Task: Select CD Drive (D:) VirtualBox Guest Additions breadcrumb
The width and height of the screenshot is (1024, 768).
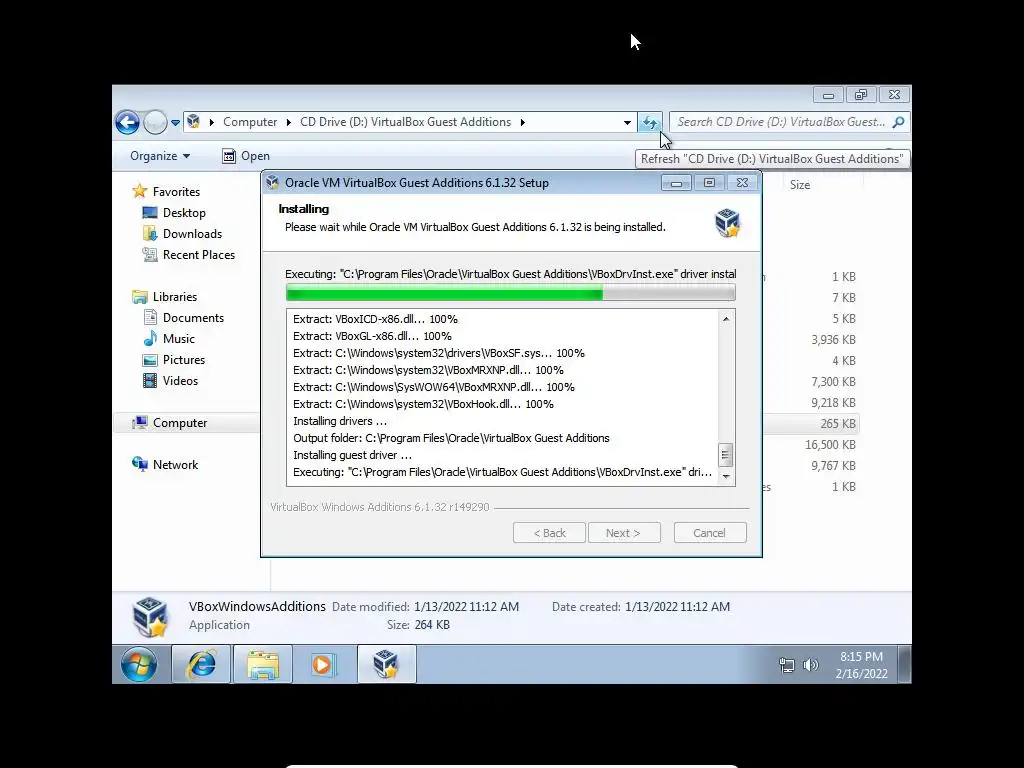Action: (x=406, y=122)
